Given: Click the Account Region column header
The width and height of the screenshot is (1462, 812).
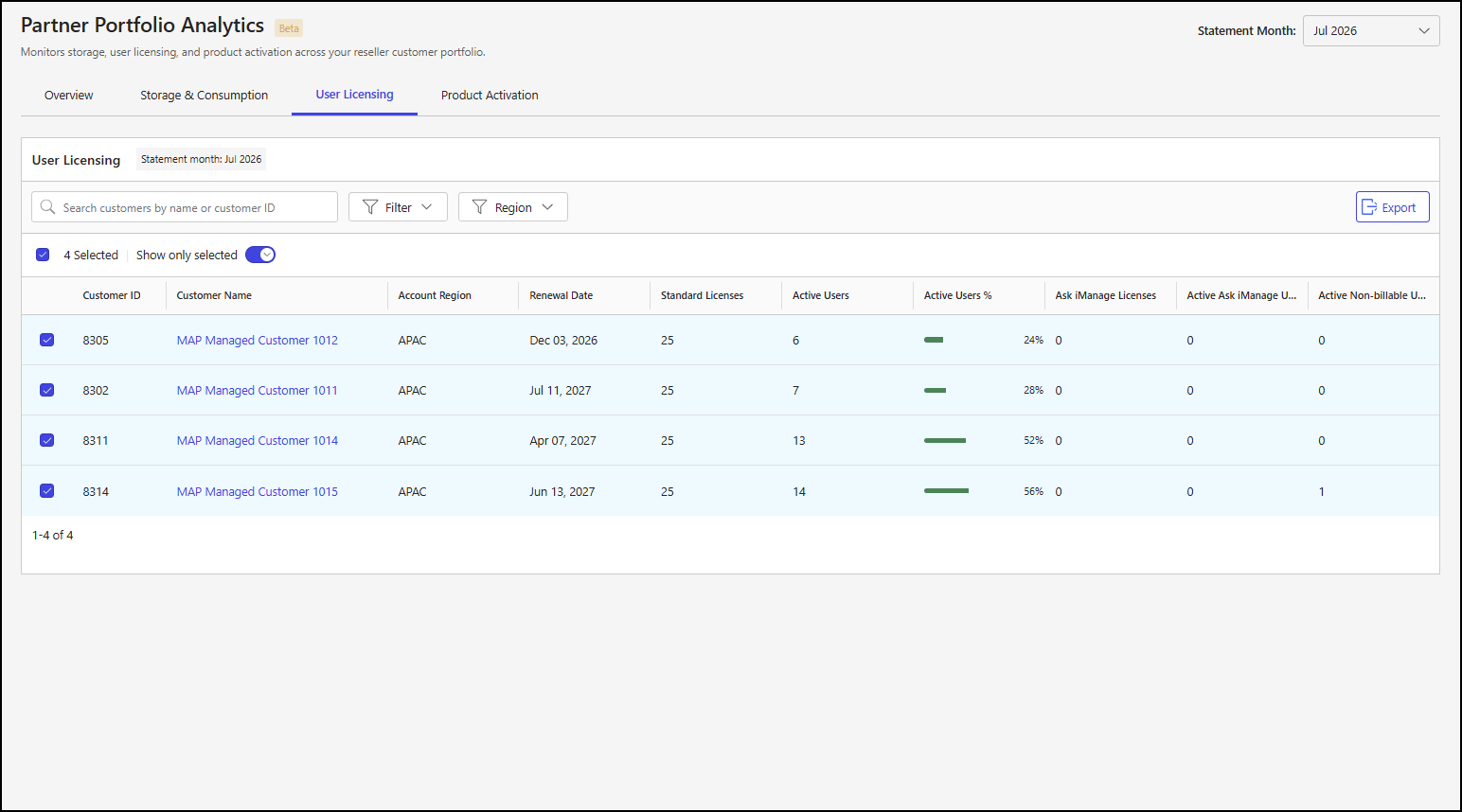Looking at the screenshot, I should pyautogui.click(x=435, y=295).
